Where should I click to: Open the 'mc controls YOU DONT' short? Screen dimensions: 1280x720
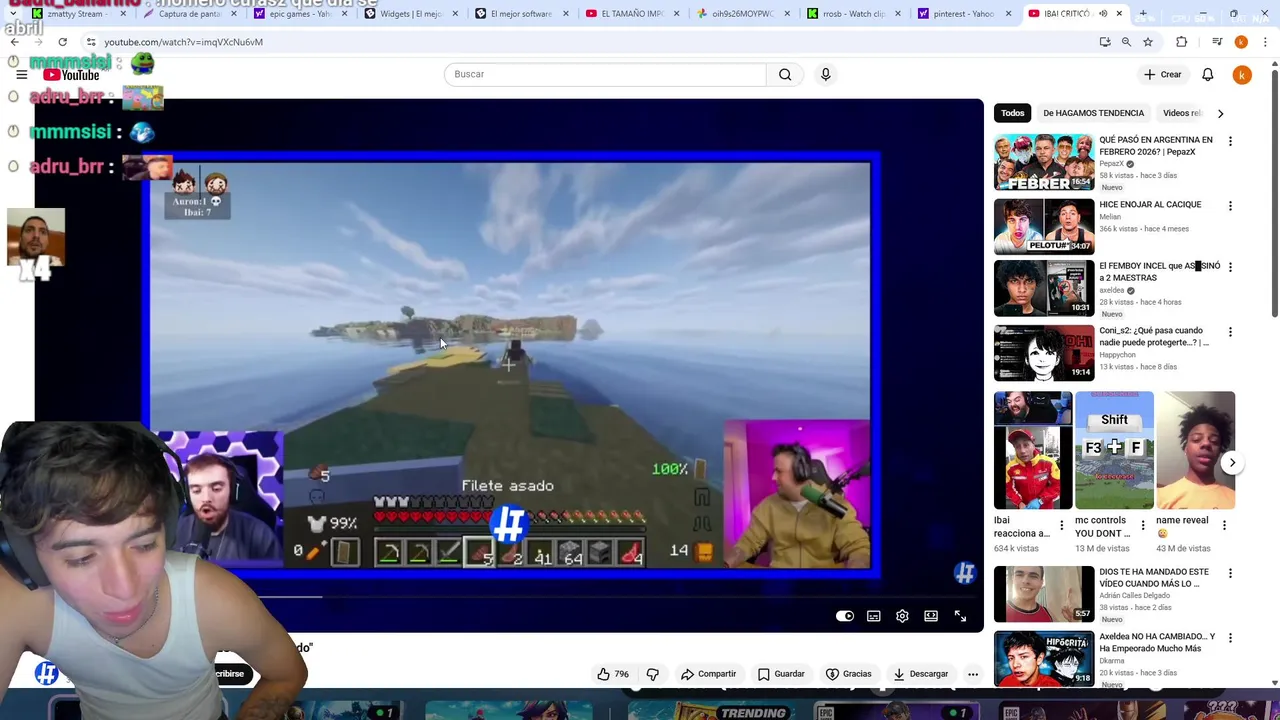(1114, 450)
